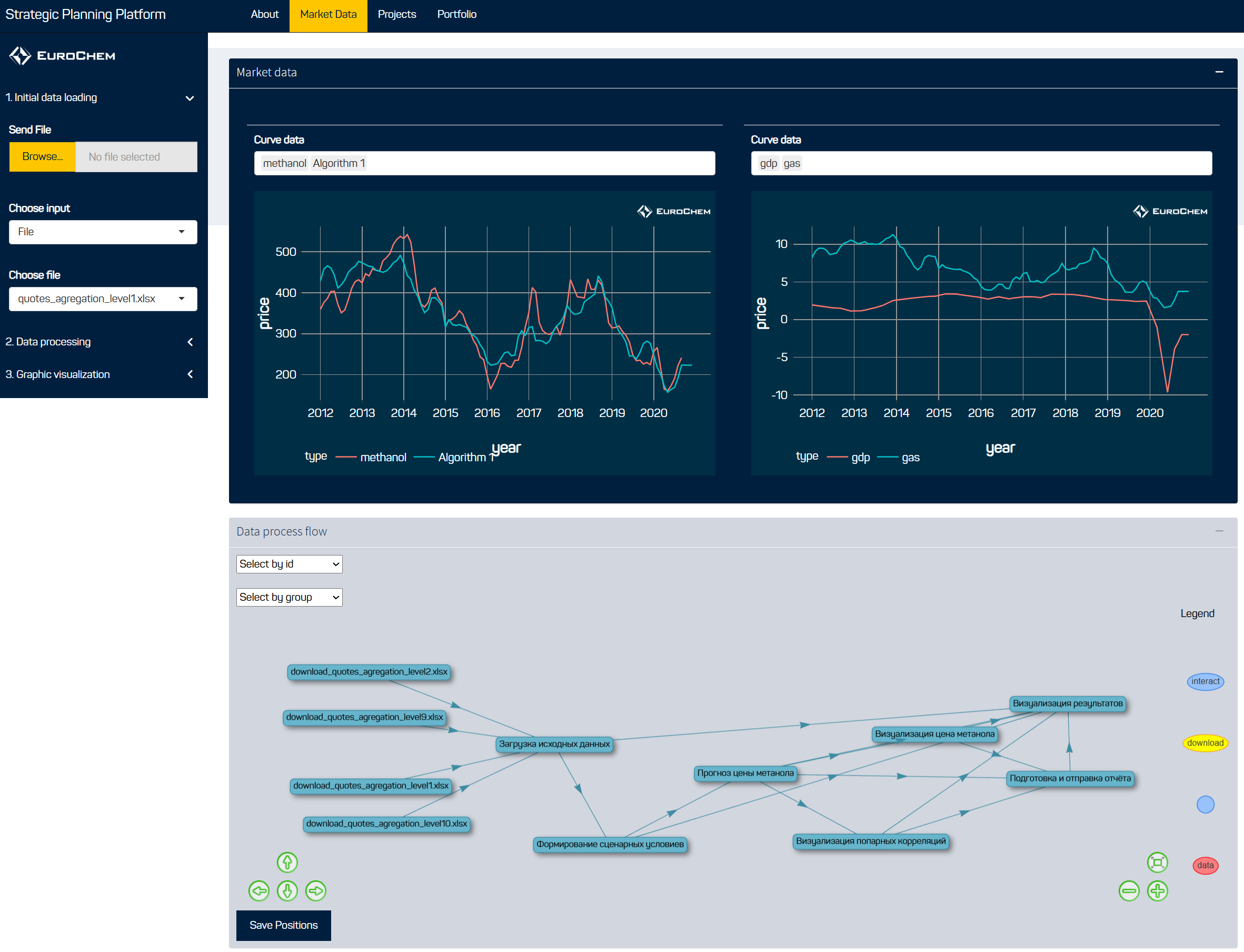Viewport: 1244px width, 952px height.
Task: Collapse the Data process flow panel
Action: [1219, 531]
